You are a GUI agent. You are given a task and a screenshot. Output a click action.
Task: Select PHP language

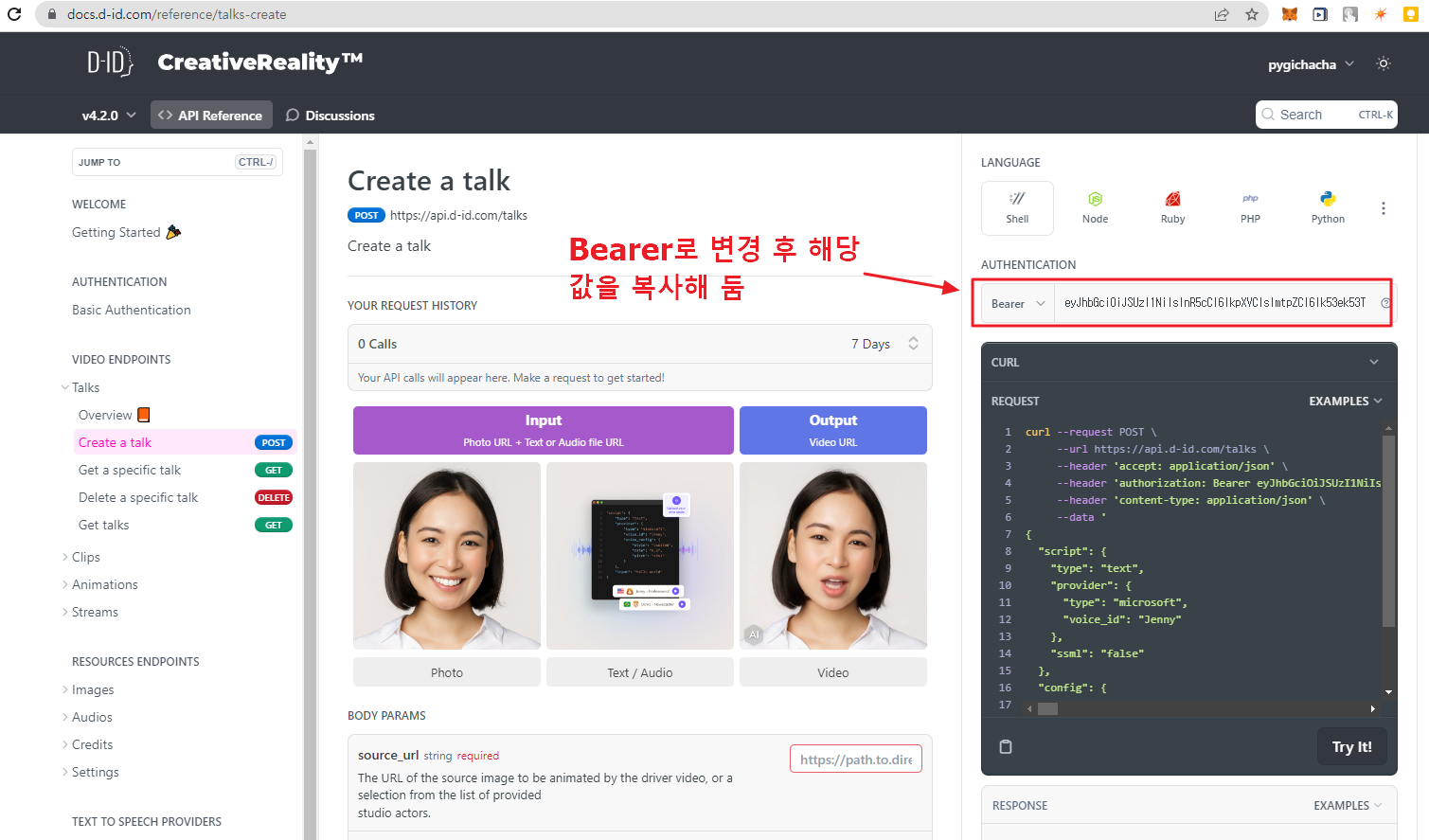[x=1250, y=207]
